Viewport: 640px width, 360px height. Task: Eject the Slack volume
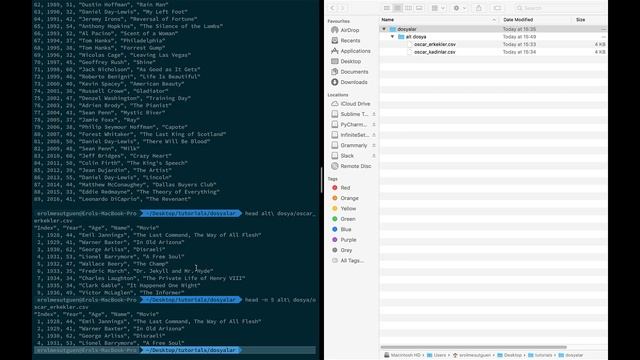click(x=374, y=156)
